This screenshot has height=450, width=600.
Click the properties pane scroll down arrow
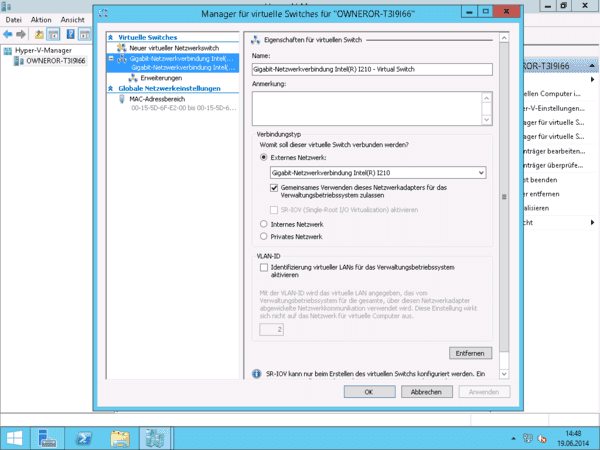504,374
